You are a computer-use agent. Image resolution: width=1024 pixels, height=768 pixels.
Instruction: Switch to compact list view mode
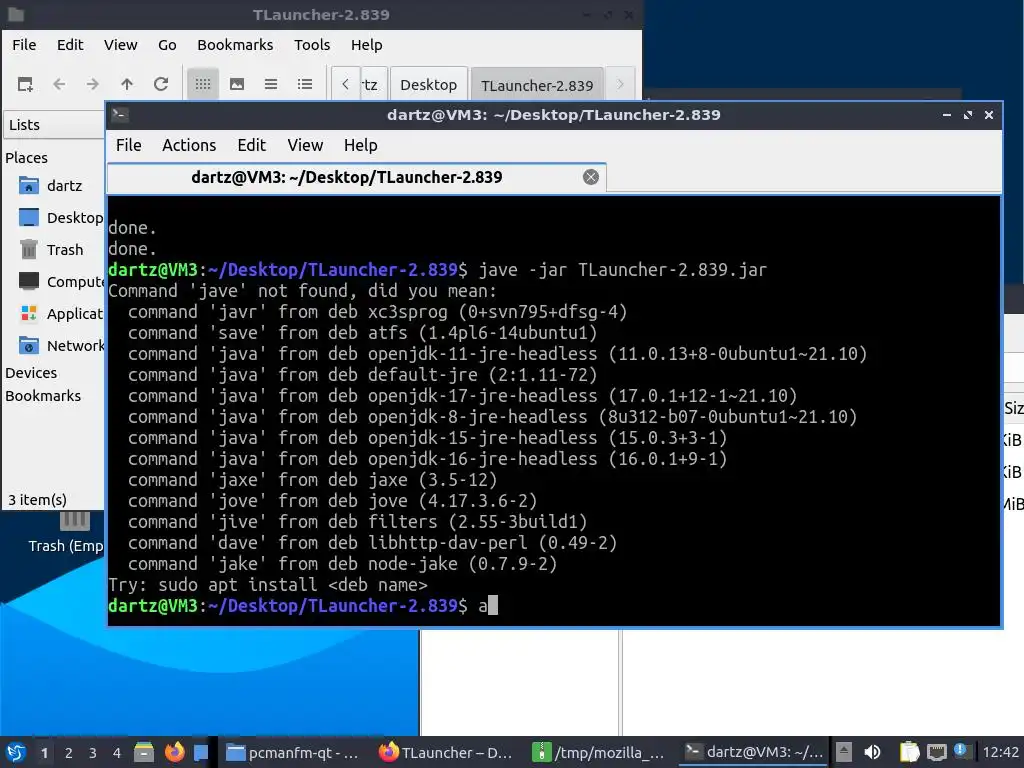271,84
